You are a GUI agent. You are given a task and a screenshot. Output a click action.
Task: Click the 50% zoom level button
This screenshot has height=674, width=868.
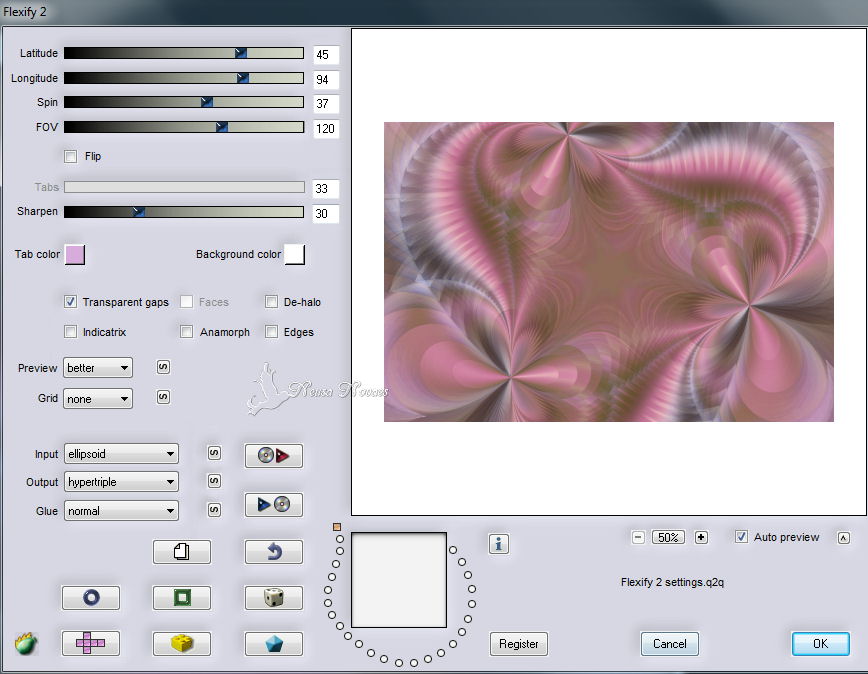(669, 537)
